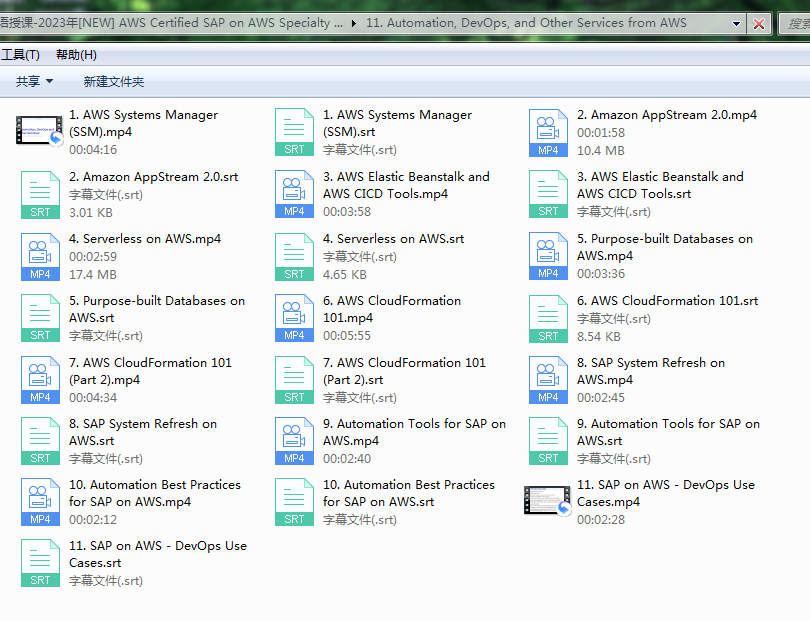Select SRT icon for 3. AWS Elastic Beanstalk subtitles
Image resolution: width=810 pixels, height=621 pixels.
click(x=548, y=194)
